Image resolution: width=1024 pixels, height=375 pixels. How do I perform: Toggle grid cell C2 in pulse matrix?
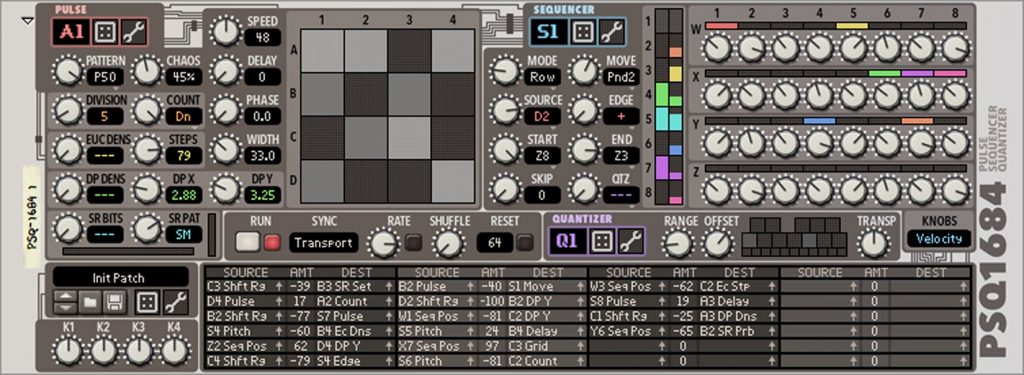366,138
